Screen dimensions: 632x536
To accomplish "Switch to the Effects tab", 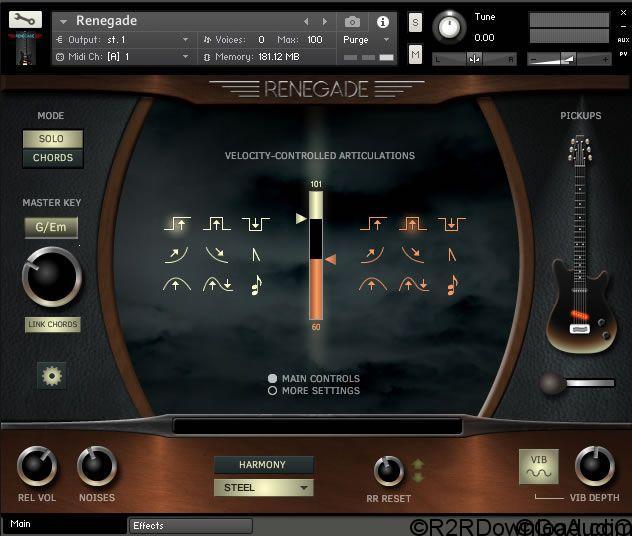I will (190, 525).
